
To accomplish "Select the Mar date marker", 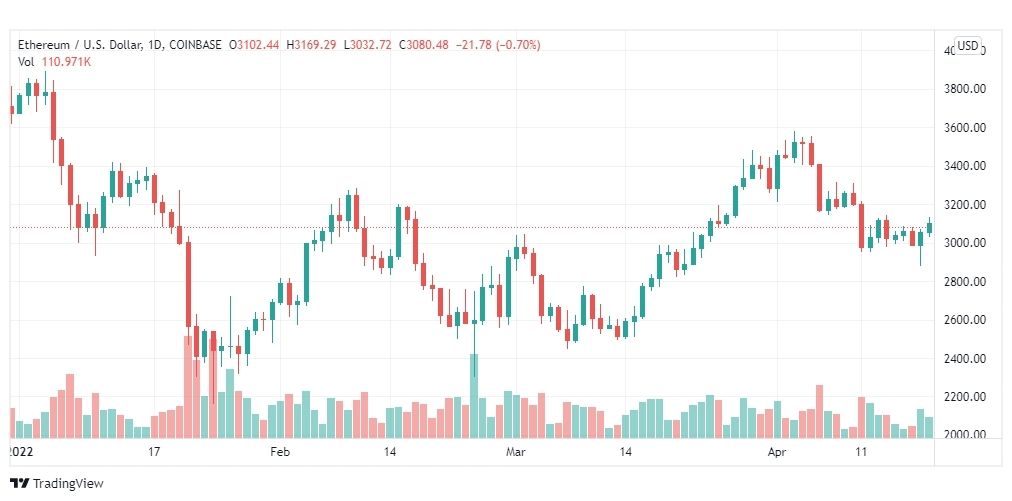I will tap(515, 452).
